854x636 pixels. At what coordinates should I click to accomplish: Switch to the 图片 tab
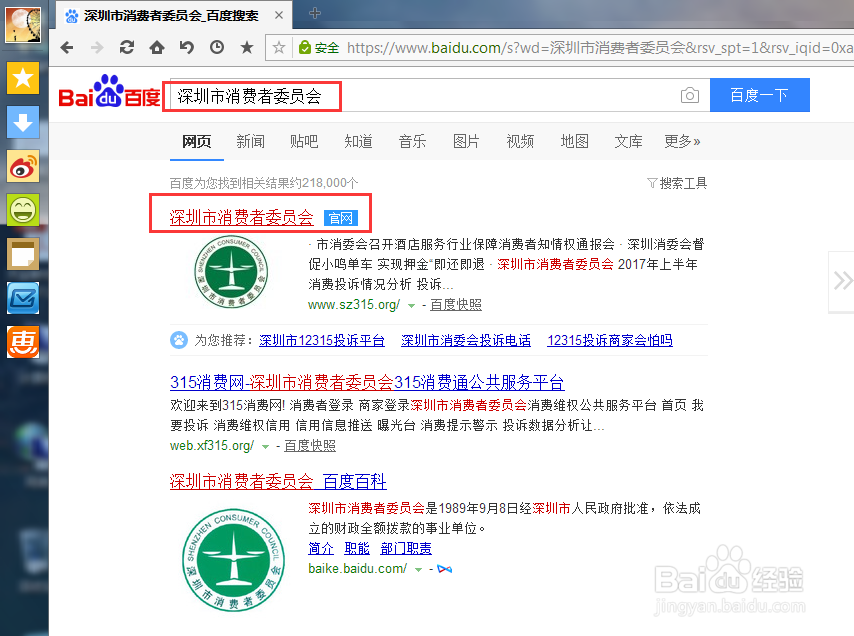pyautogui.click(x=466, y=142)
